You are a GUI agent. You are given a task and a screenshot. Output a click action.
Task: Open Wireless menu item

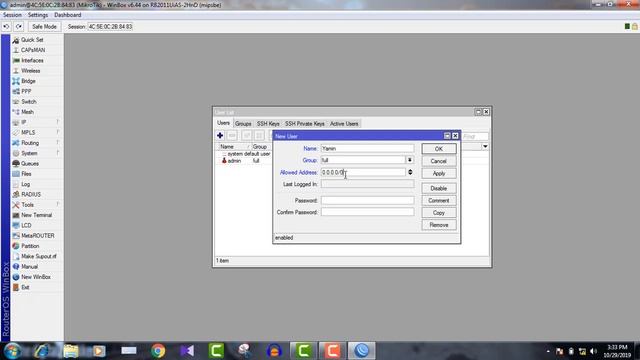tap(31, 71)
